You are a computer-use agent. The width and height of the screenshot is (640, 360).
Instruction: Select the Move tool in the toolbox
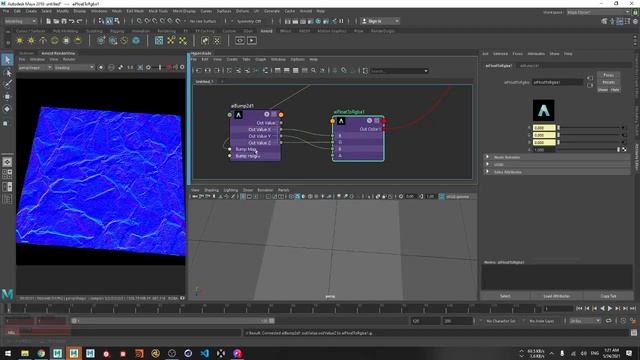point(7,97)
